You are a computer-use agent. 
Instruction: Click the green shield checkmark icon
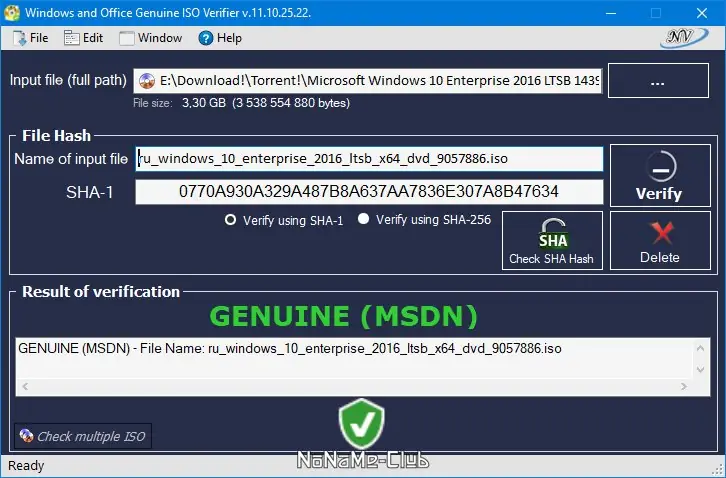(x=362, y=424)
